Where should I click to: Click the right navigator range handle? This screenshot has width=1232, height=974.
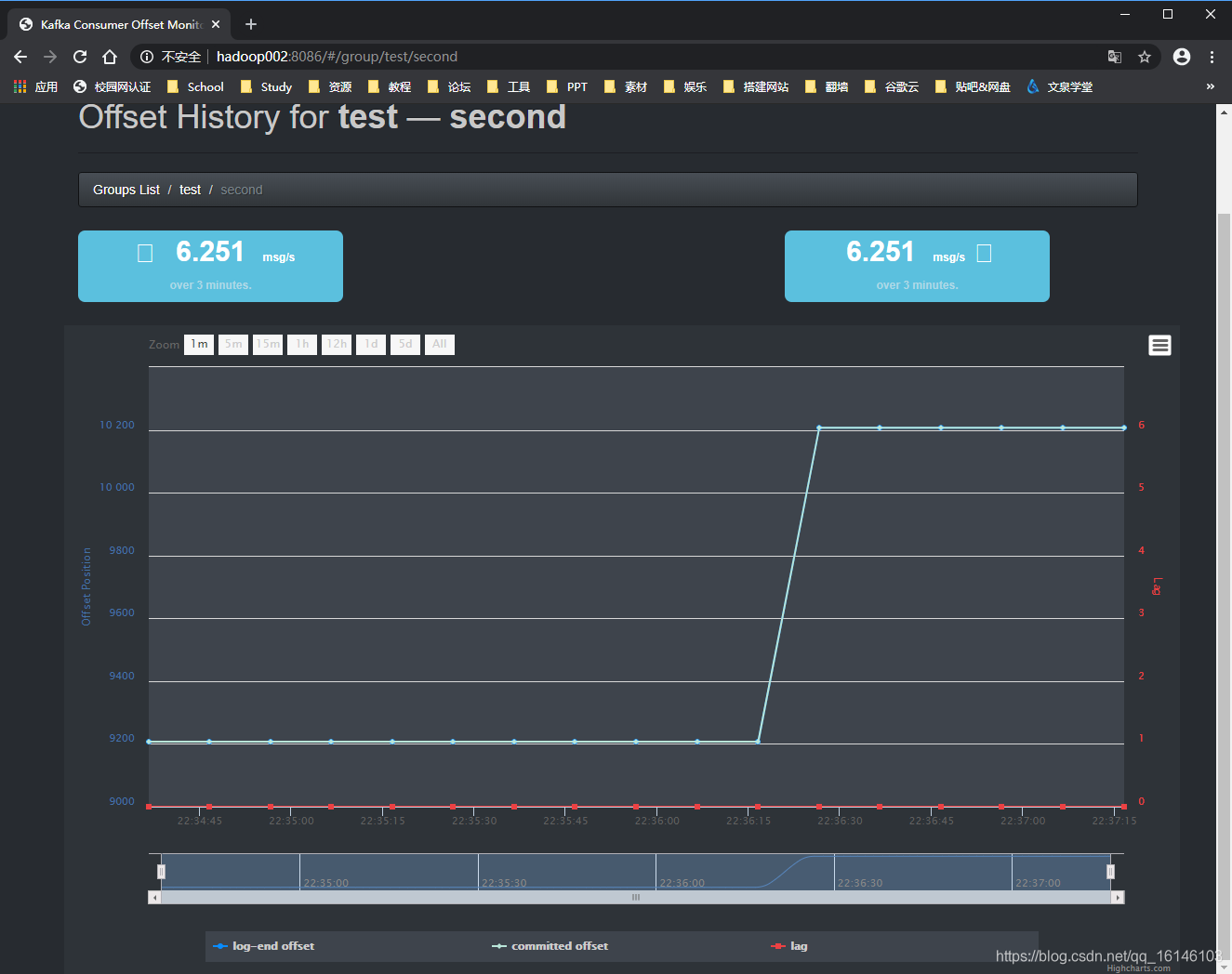point(1110,872)
